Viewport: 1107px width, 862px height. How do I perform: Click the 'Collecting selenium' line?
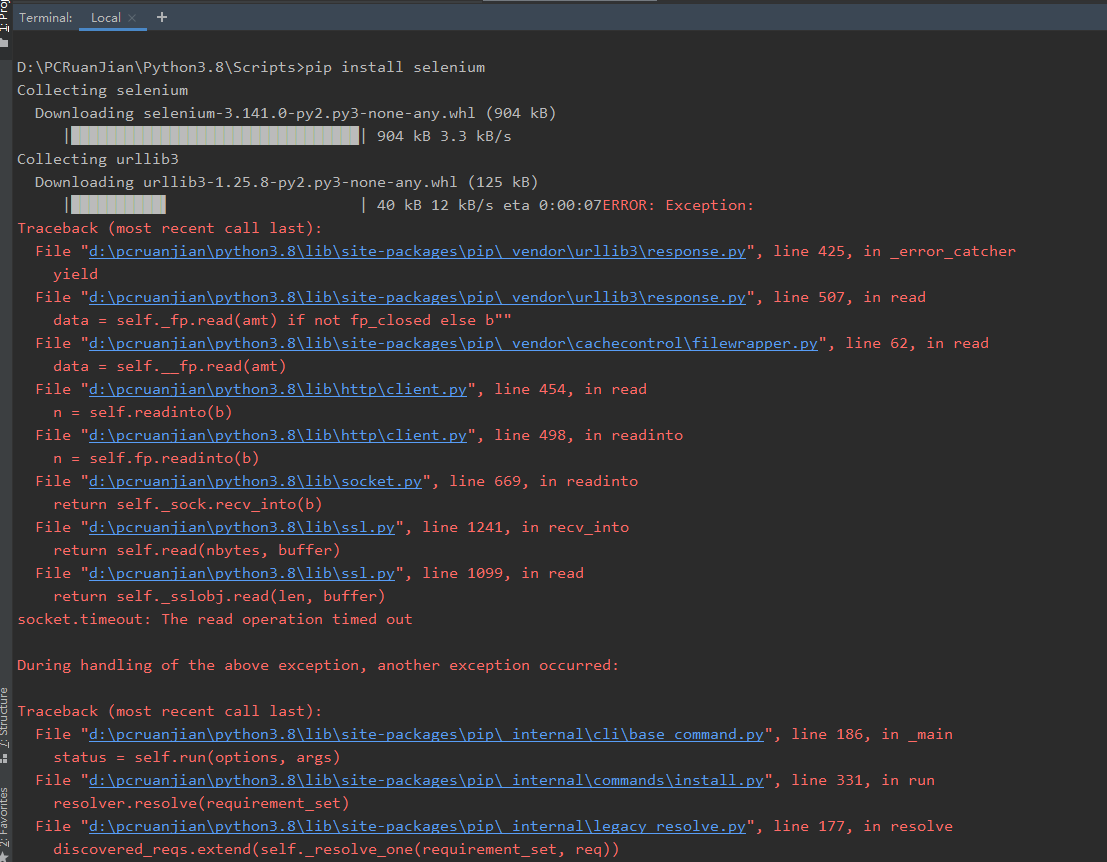click(102, 90)
